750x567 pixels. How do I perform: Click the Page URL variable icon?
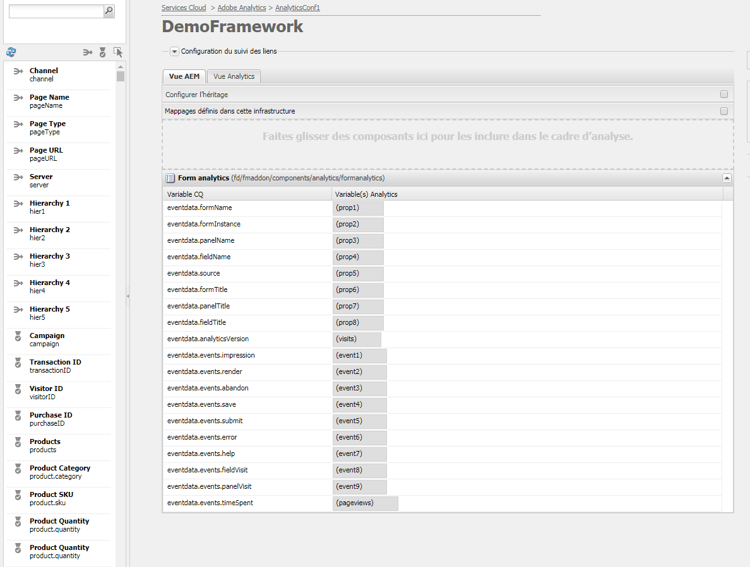tap(18, 151)
